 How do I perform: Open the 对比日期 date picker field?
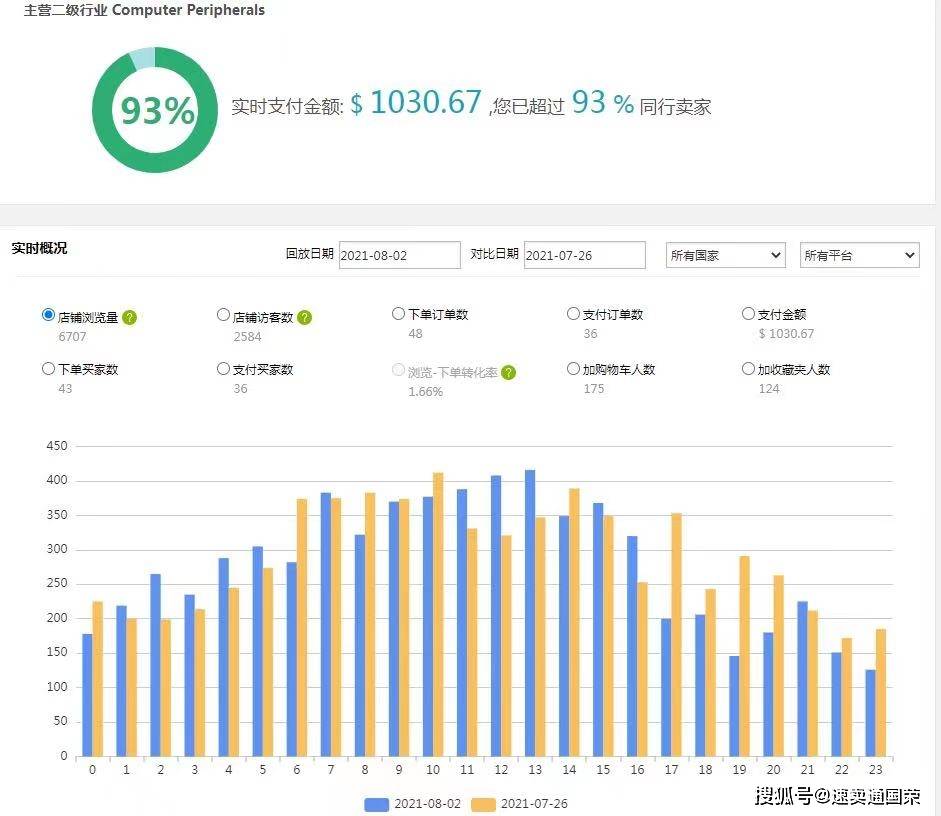point(584,255)
